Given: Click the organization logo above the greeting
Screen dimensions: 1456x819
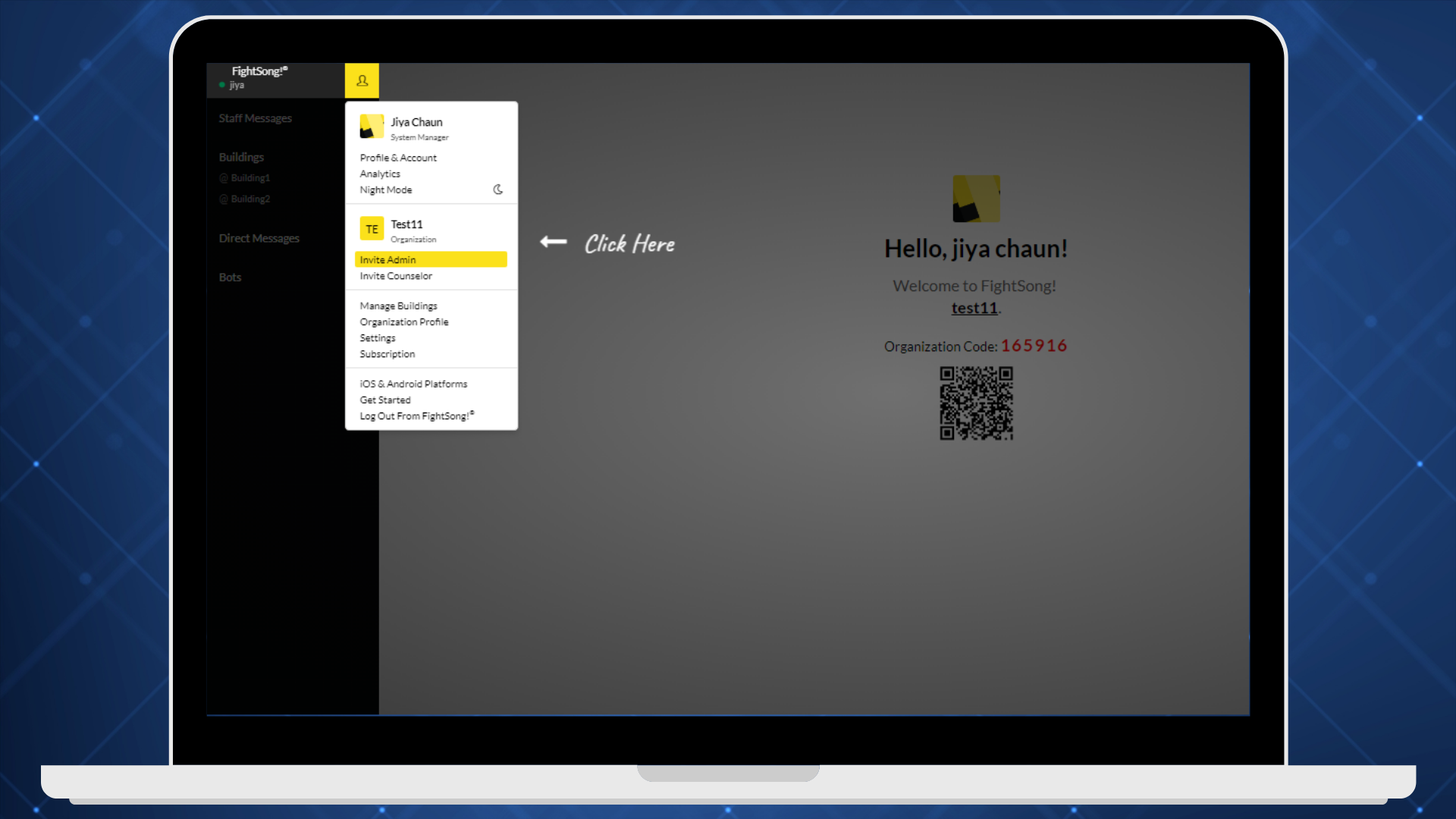Looking at the screenshot, I should [976, 199].
